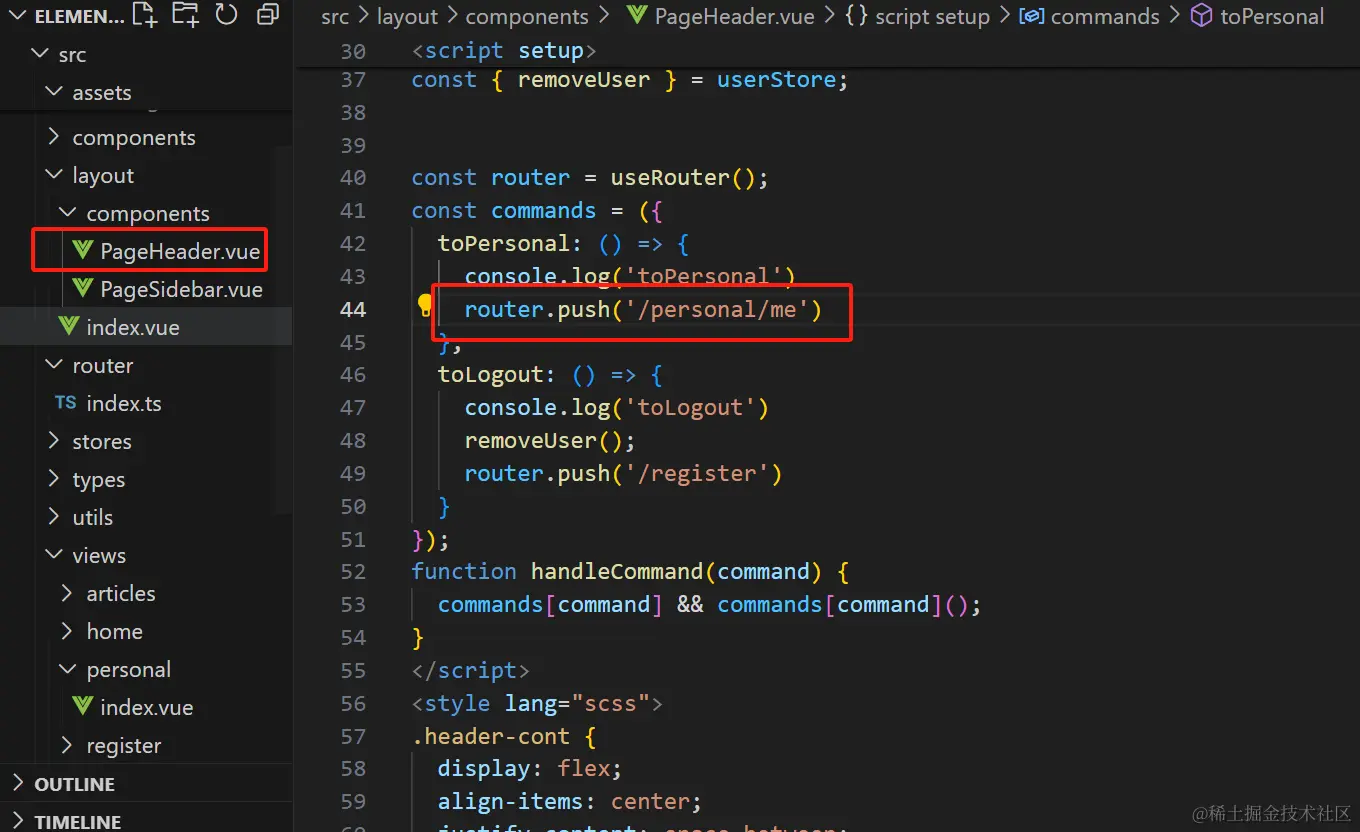Collapse the router folder
1360x832 pixels.
pos(54,365)
